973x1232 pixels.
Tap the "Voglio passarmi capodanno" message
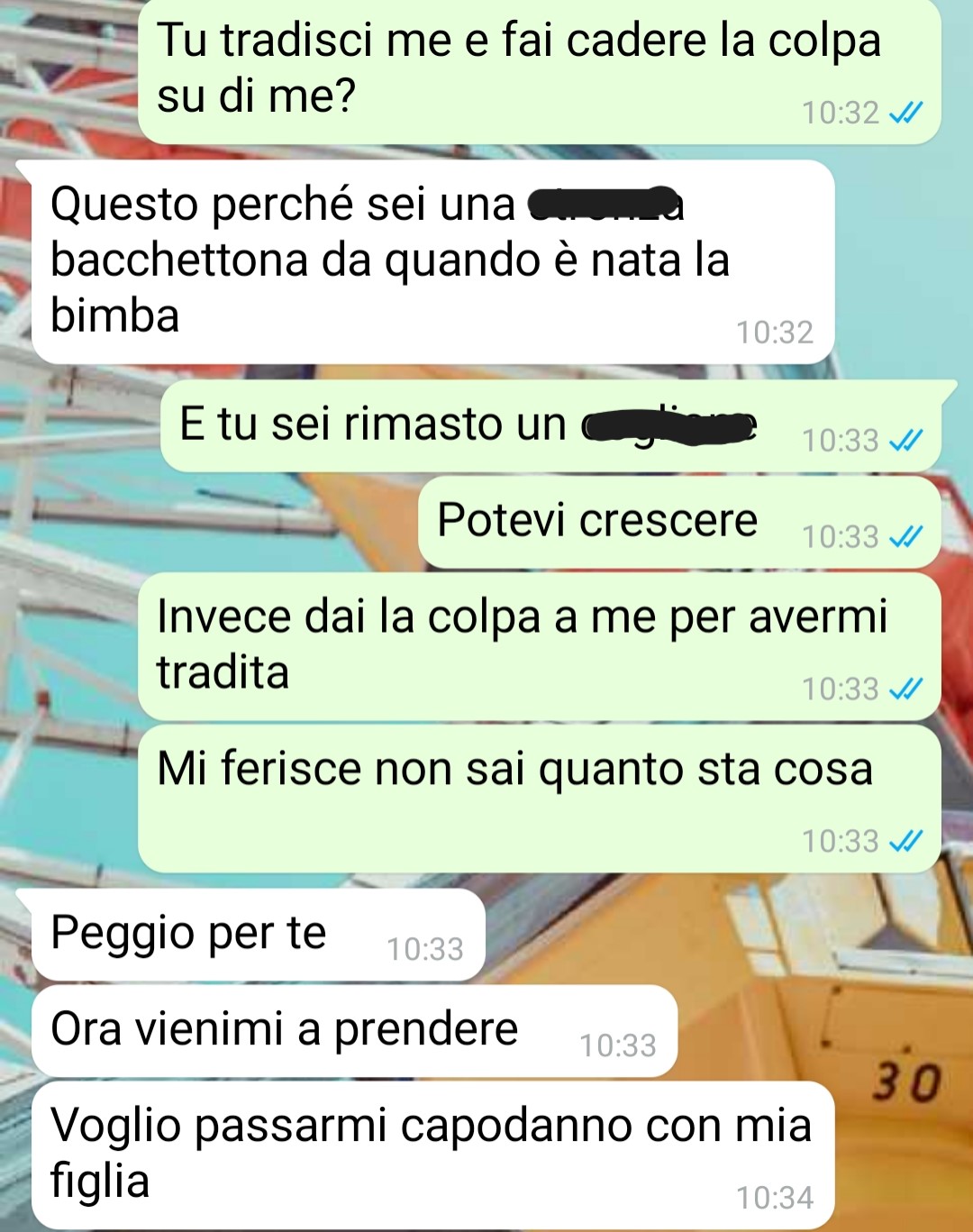[x=433, y=1154]
